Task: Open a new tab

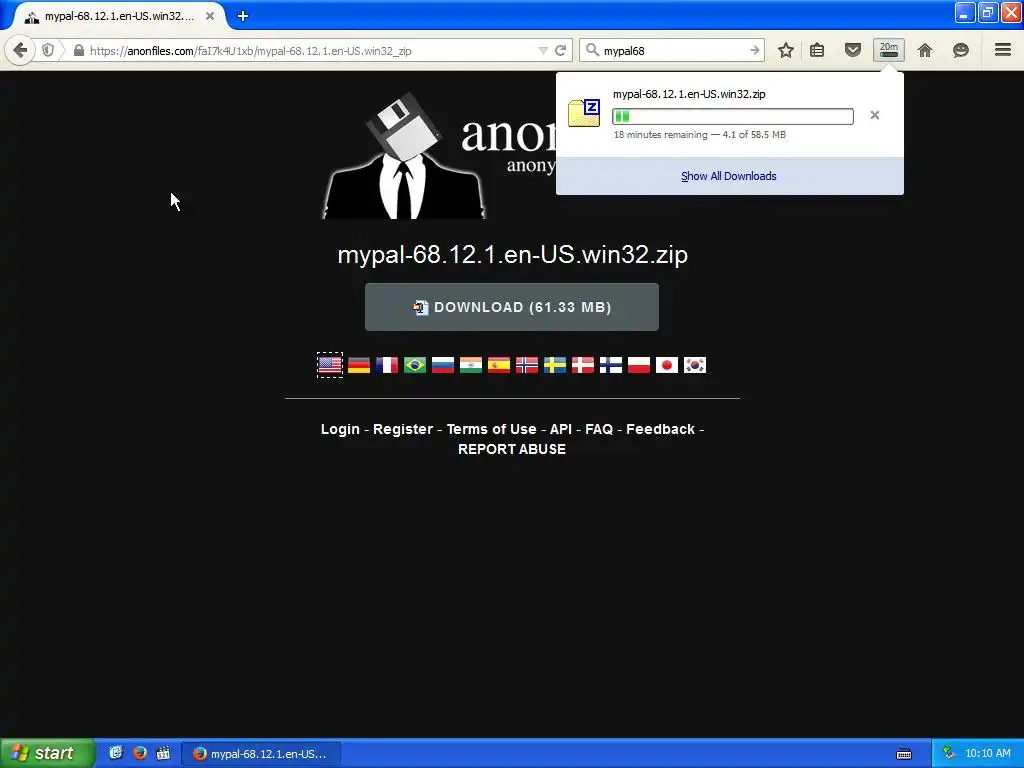Action: coord(243,16)
